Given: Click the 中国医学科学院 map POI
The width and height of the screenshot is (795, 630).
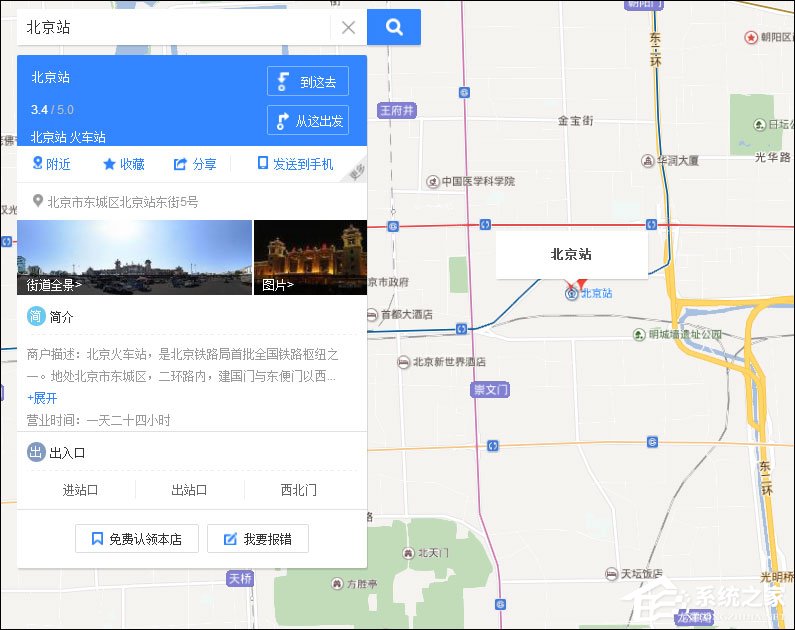Looking at the screenshot, I should point(471,181).
